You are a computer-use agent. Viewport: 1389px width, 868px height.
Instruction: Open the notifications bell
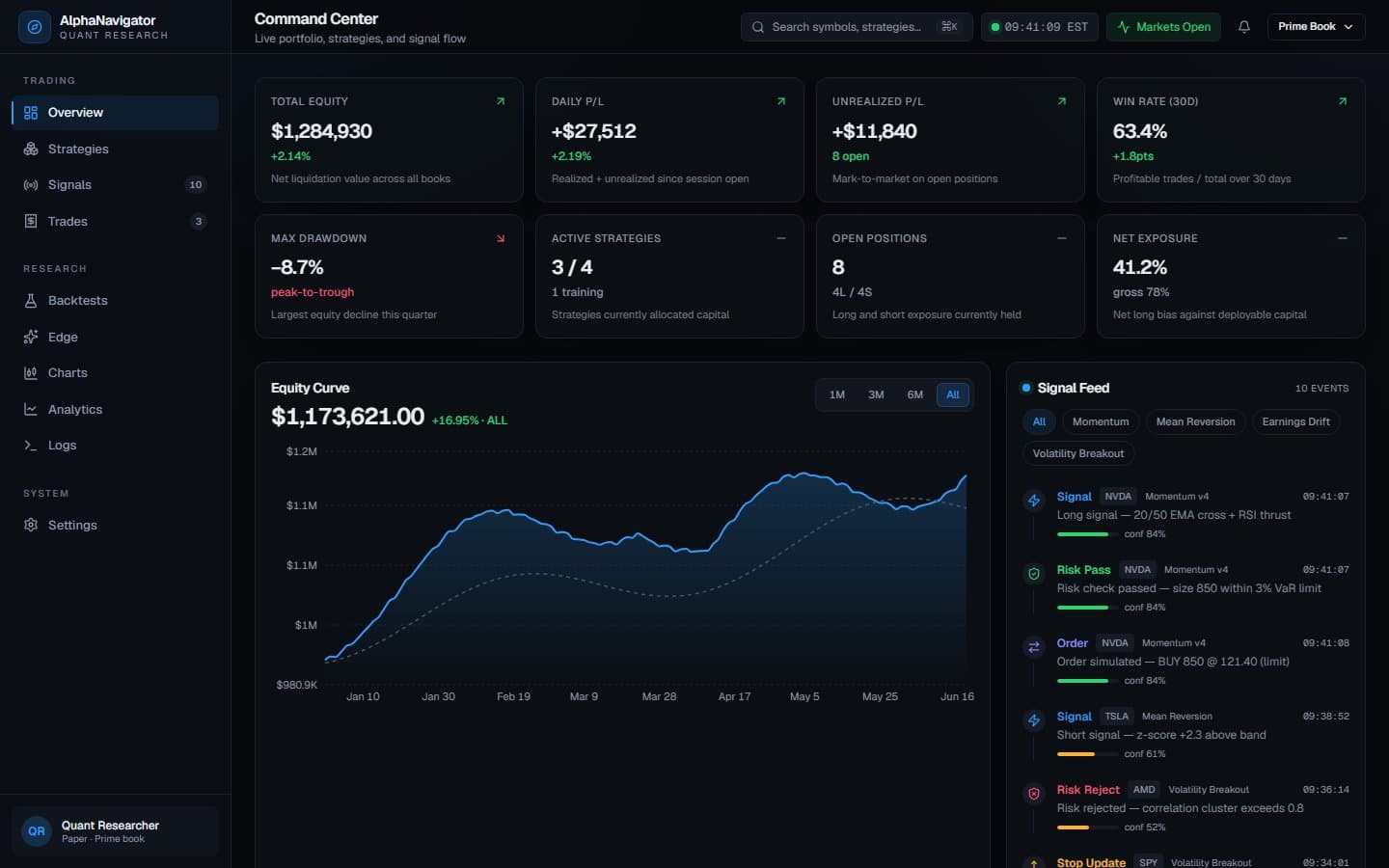coord(1244,27)
